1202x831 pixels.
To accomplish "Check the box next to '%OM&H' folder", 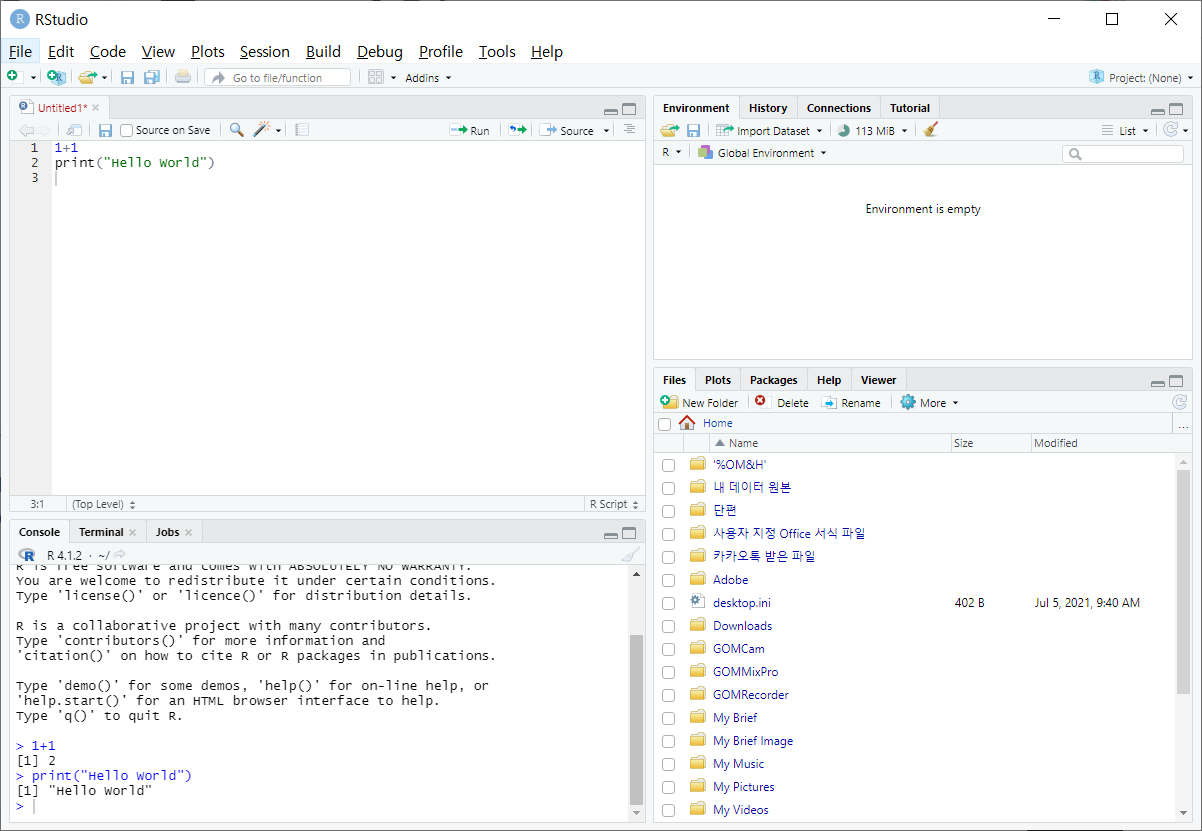I will [668, 465].
